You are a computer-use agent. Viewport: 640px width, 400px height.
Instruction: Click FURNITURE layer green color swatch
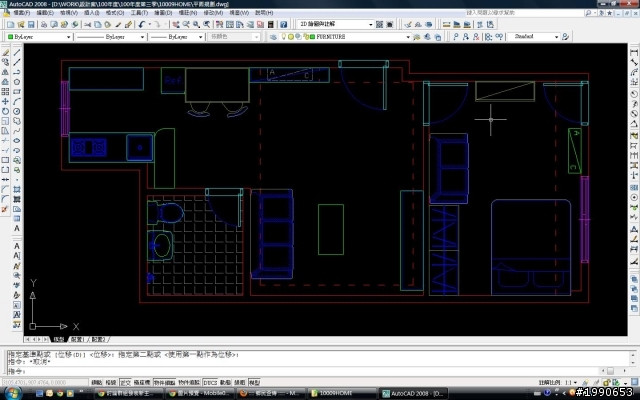(x=312, y=37)
